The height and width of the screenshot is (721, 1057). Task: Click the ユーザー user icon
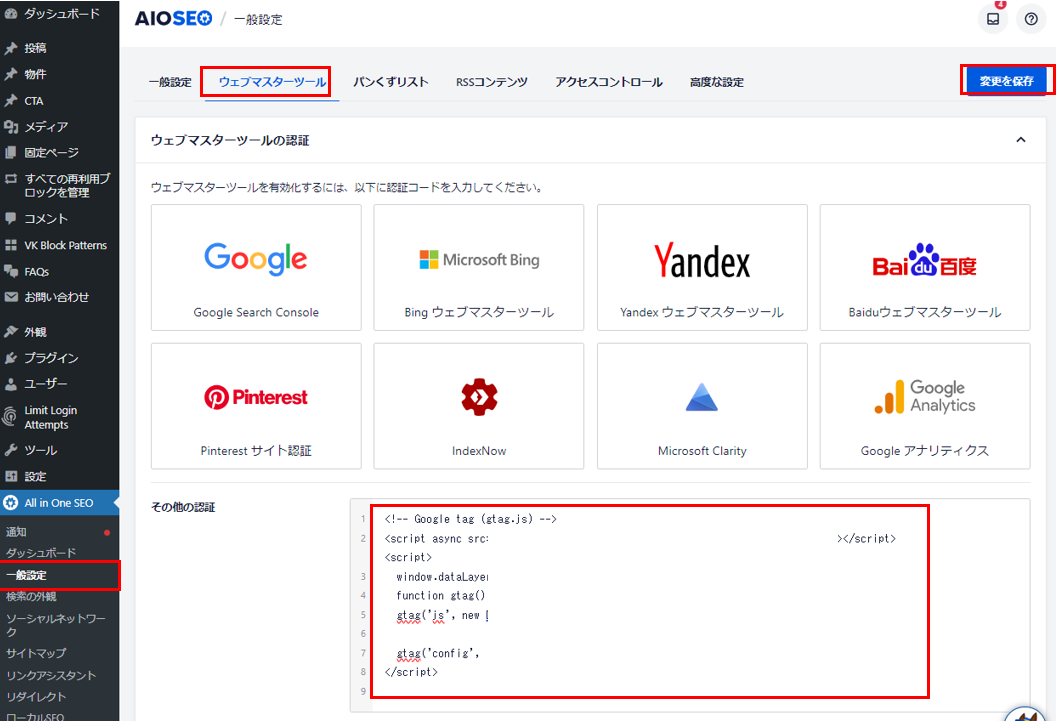click(x=11, y=384)
